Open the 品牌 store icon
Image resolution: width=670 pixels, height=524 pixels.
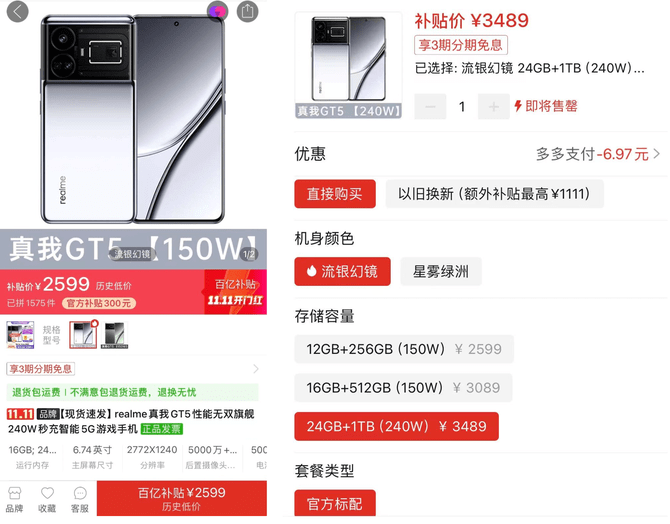click(x=15, y=499)
